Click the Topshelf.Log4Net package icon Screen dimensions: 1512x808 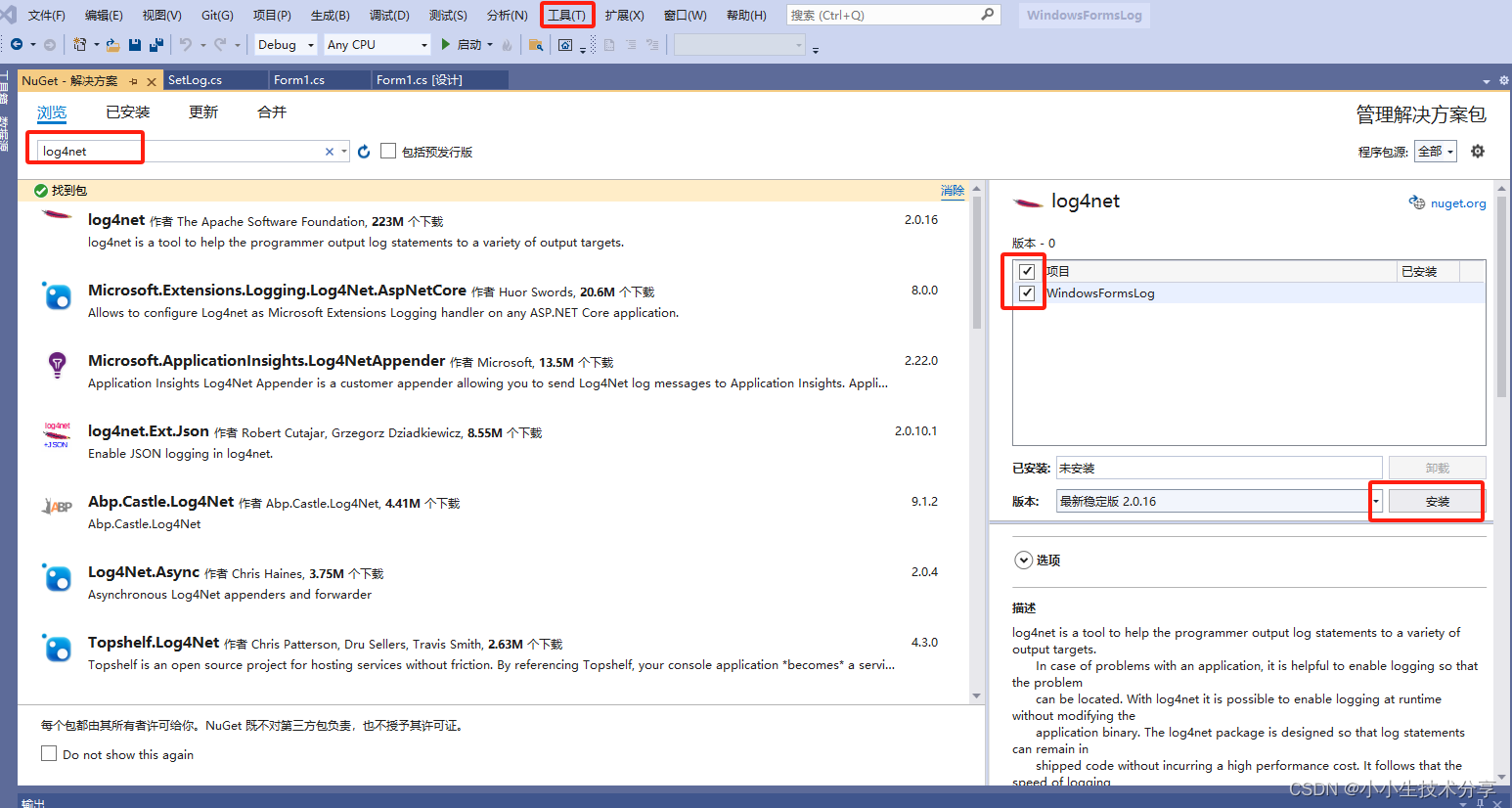pyautogui.click(x=57, y=648)
